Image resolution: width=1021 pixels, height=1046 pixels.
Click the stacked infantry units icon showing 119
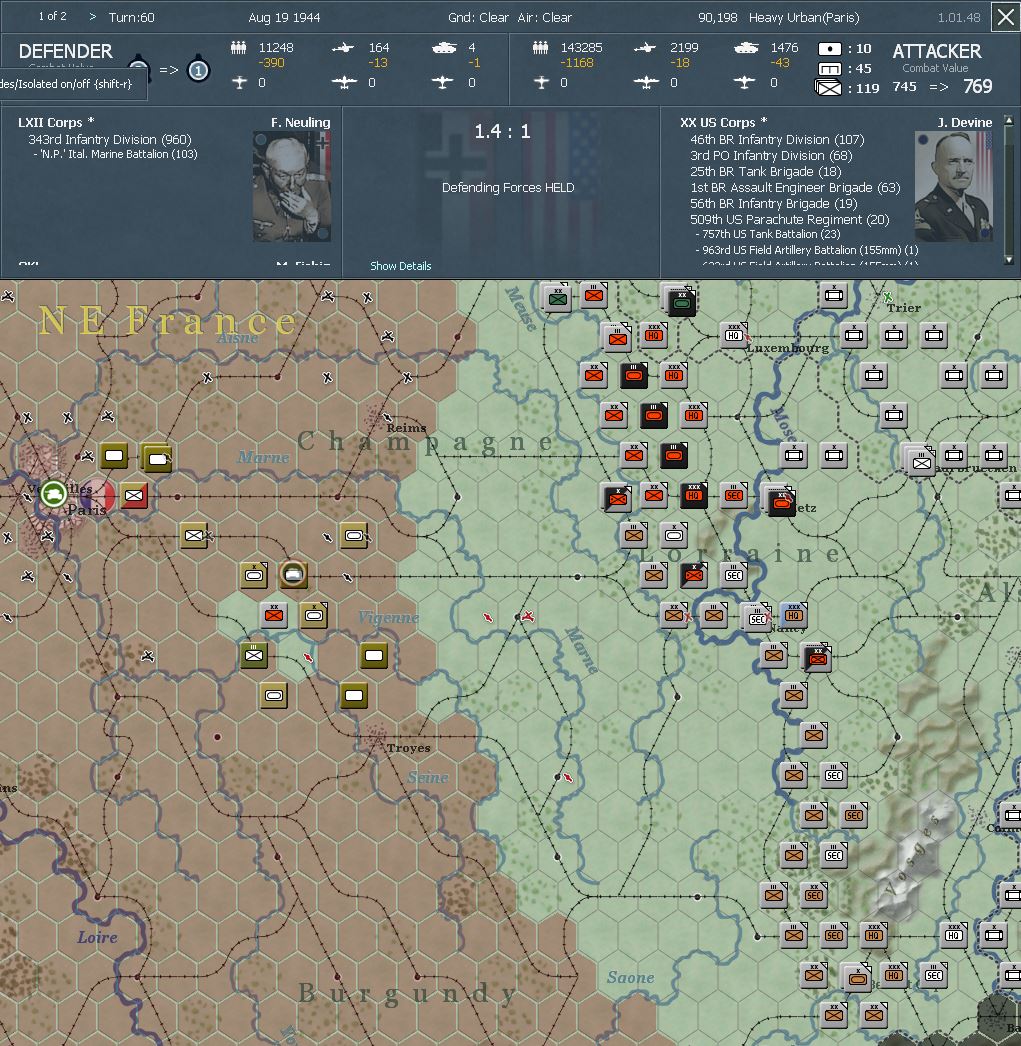(x=828, y=87)
